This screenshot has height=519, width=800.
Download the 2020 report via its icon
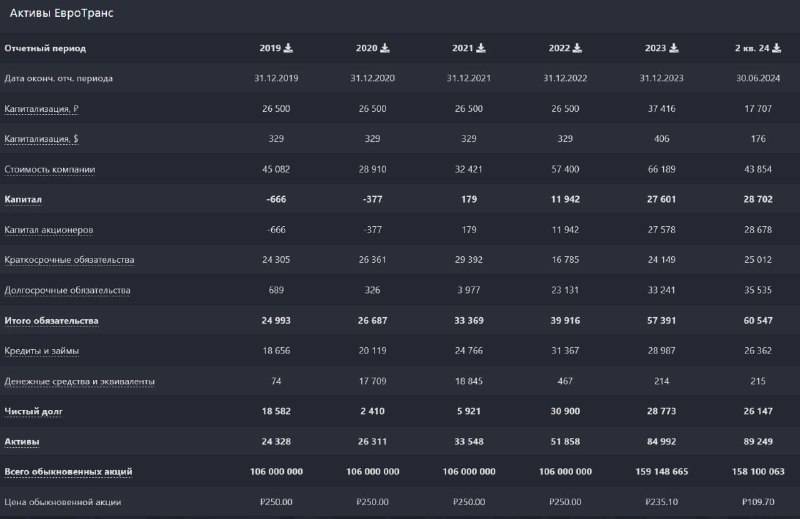pyautogui.click(x=385, y=48)
